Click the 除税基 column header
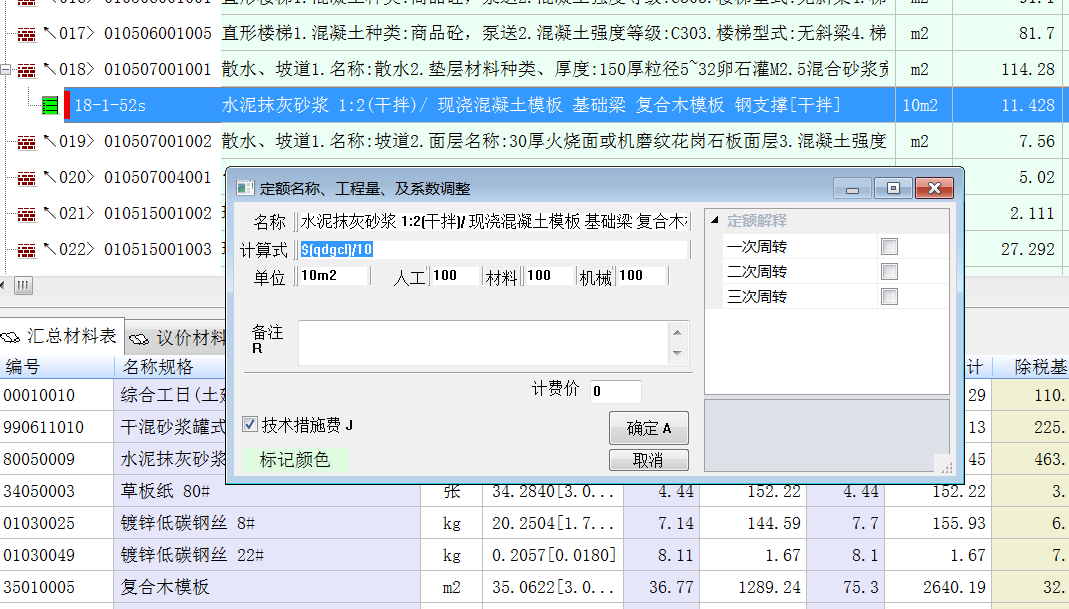The height and width of the screenshot is (609, 1069). pos(1031,367)
